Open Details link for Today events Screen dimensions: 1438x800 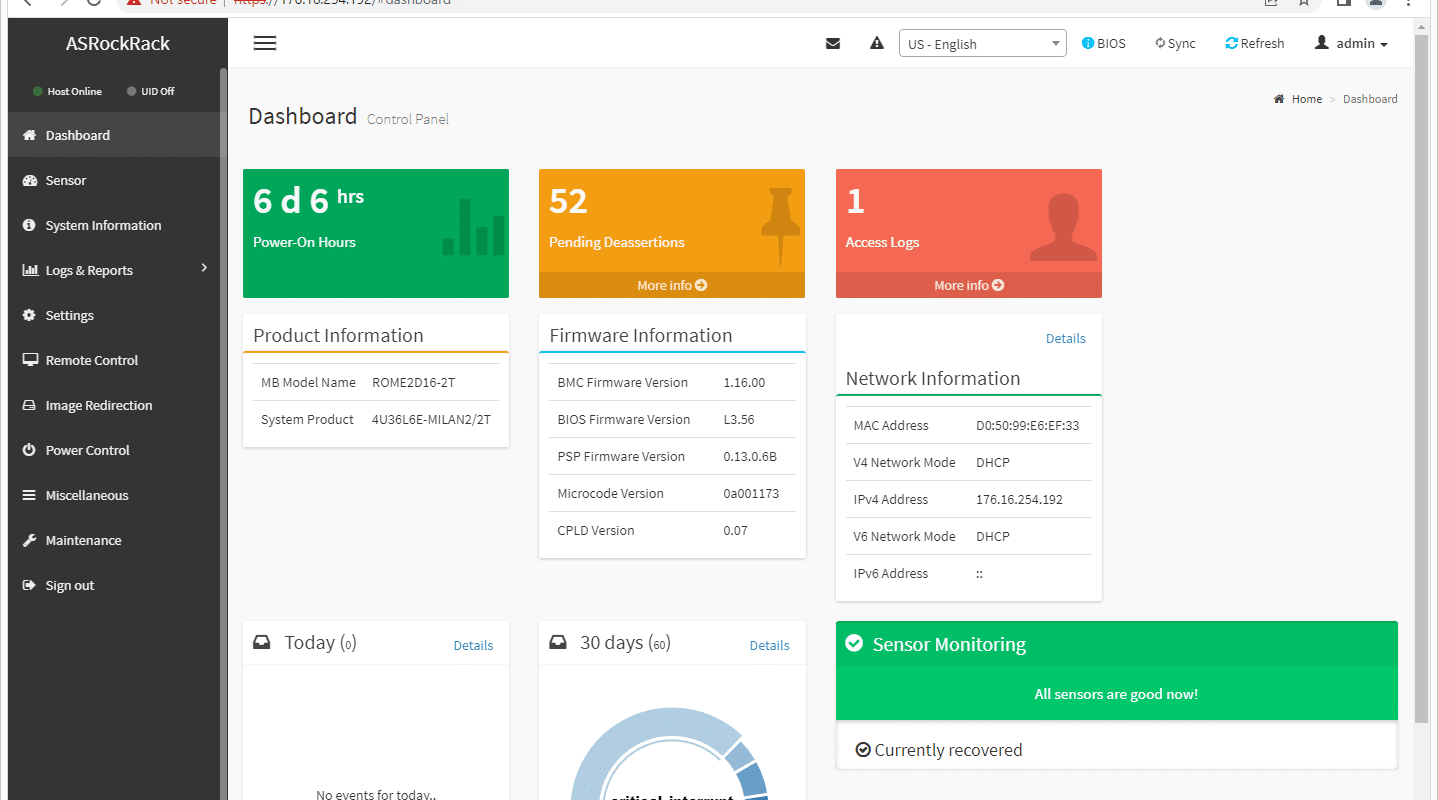pos(473,645)
